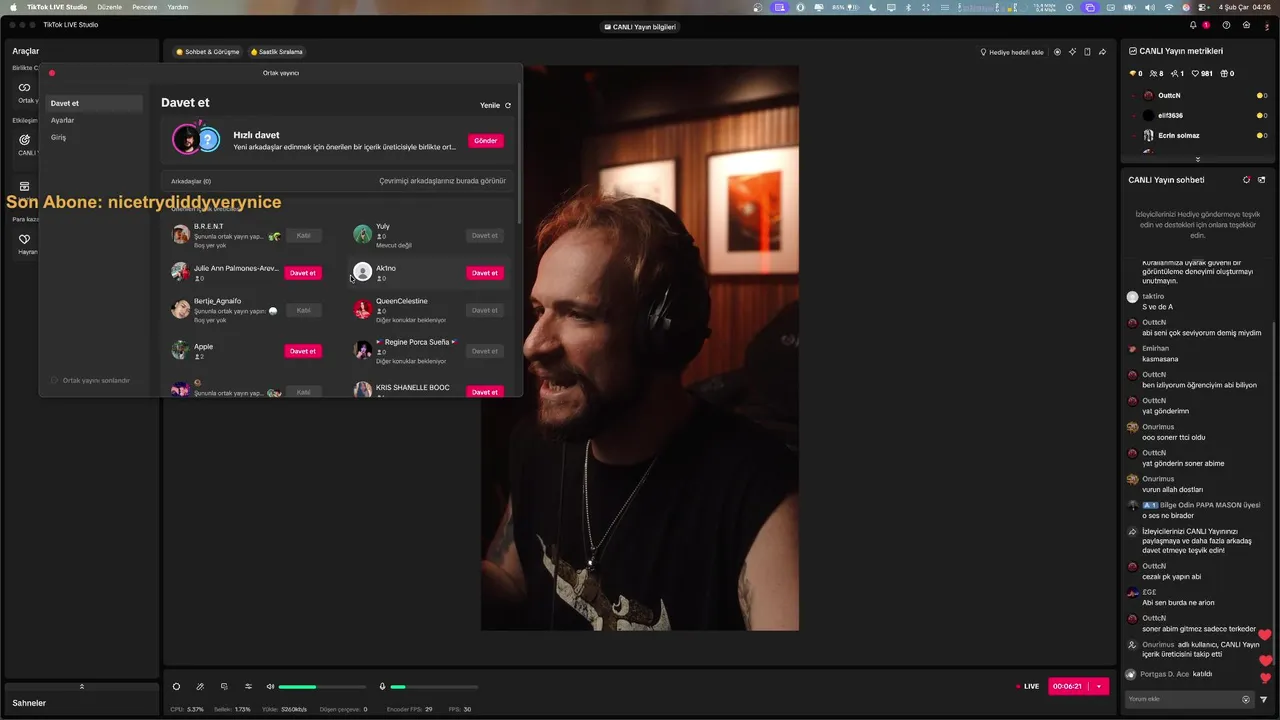Click the Gönder button for Hızlı davet
This screenshot has height=720, width=1280.
click(486, 141)
